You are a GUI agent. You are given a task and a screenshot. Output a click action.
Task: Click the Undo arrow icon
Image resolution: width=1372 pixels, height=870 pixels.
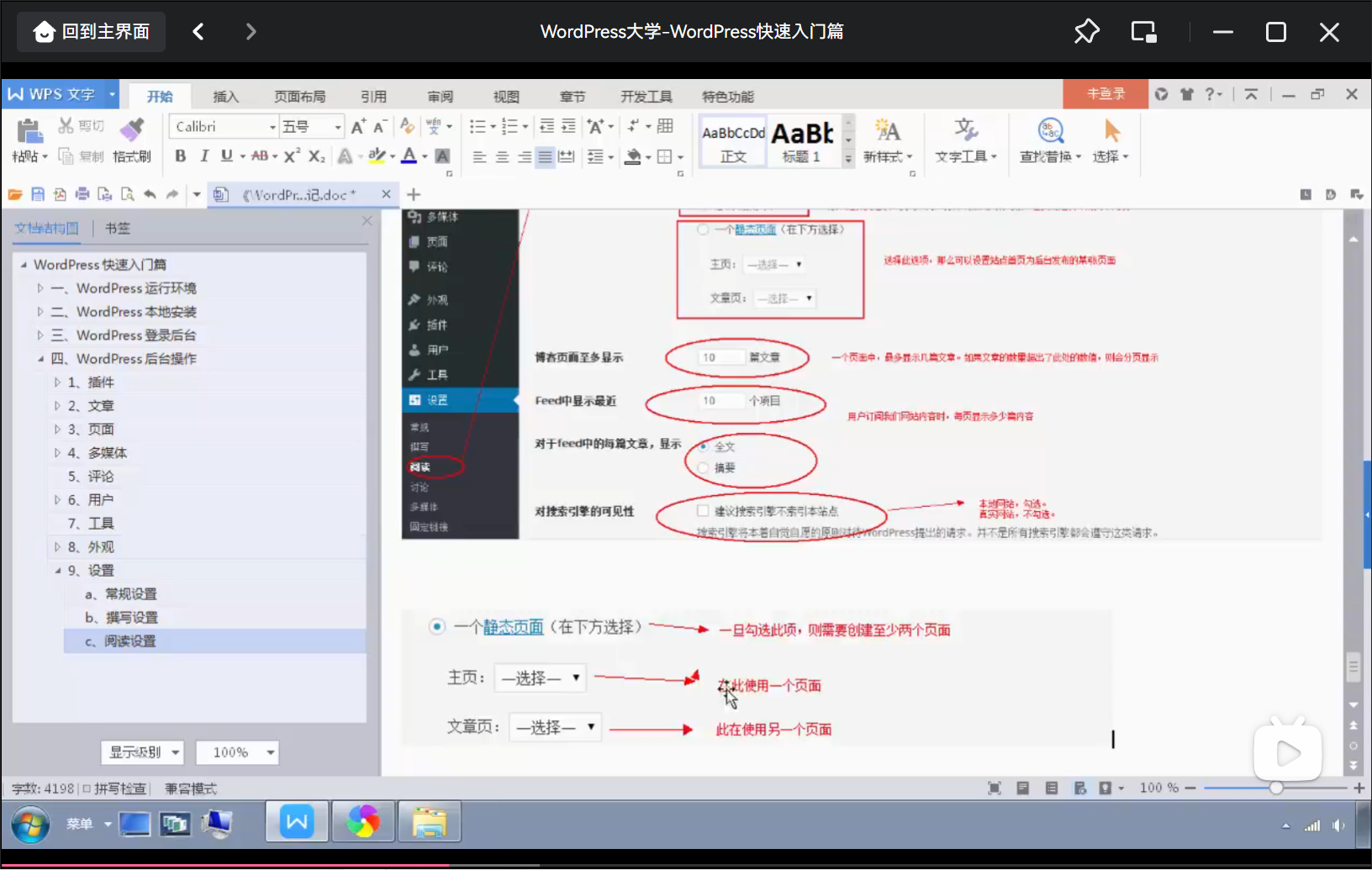pos(150,195)
